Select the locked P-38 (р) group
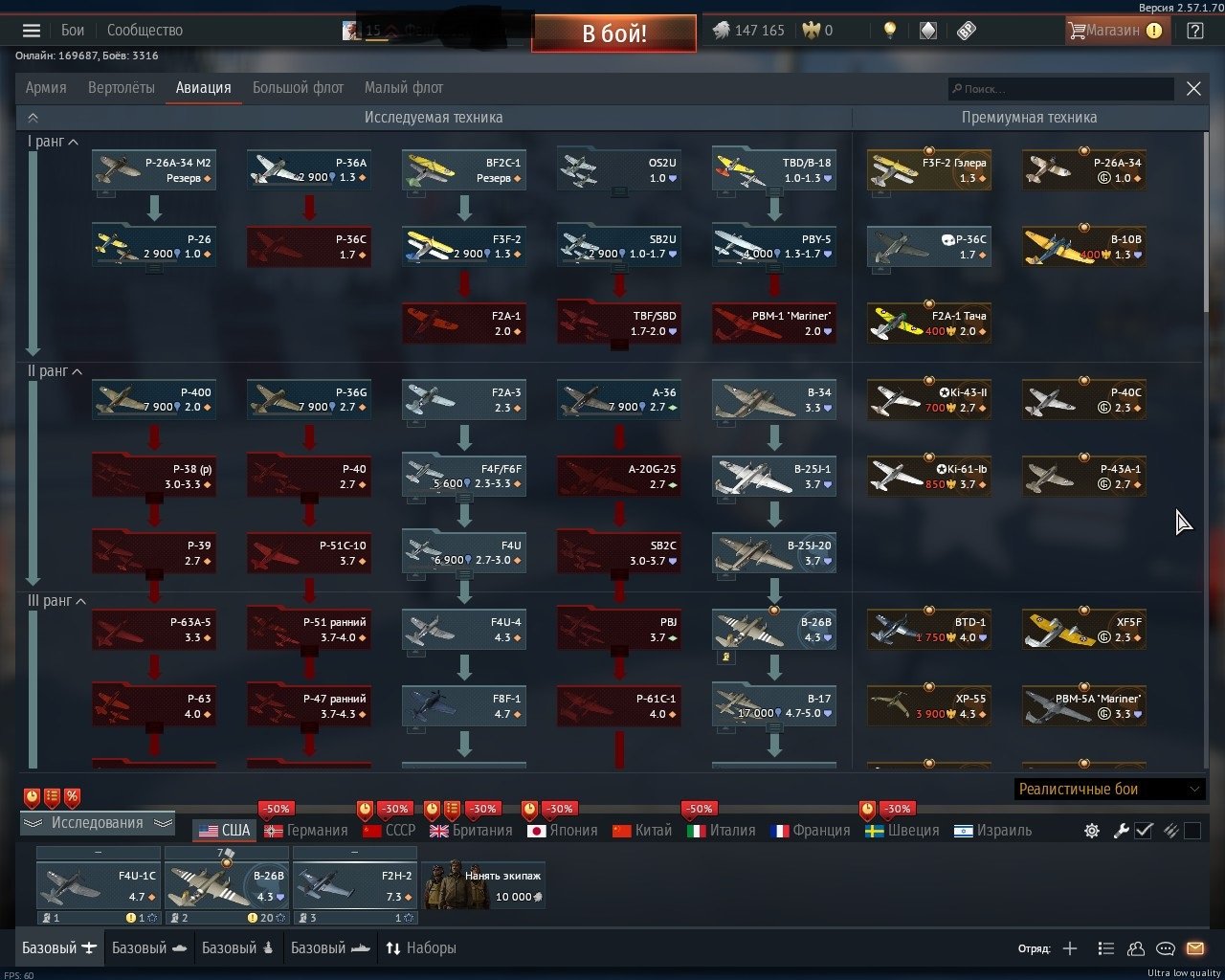1225x980 pixels. (153, 476)
